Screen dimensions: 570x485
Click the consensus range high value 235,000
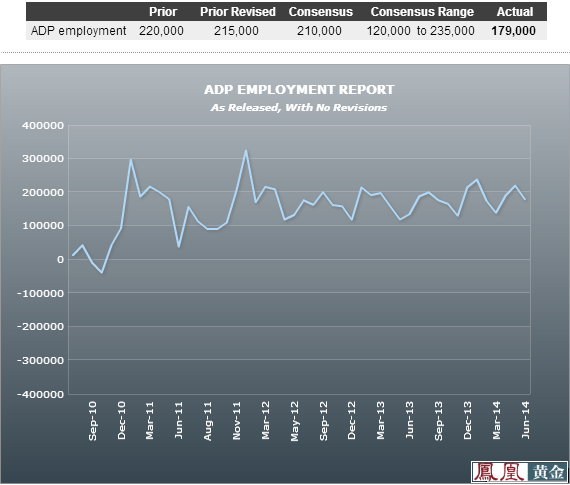[452, 31]
